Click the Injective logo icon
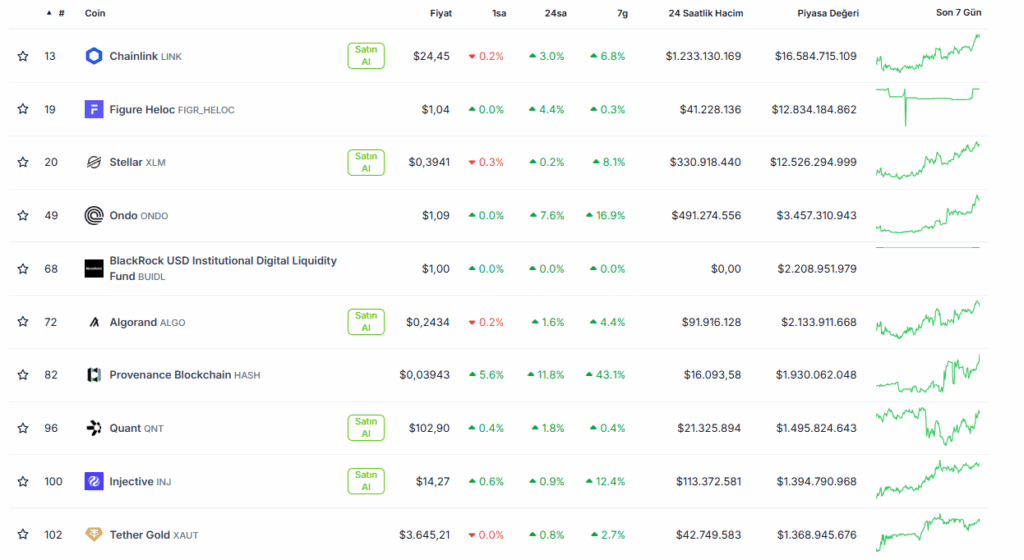 tap(94, 481)
